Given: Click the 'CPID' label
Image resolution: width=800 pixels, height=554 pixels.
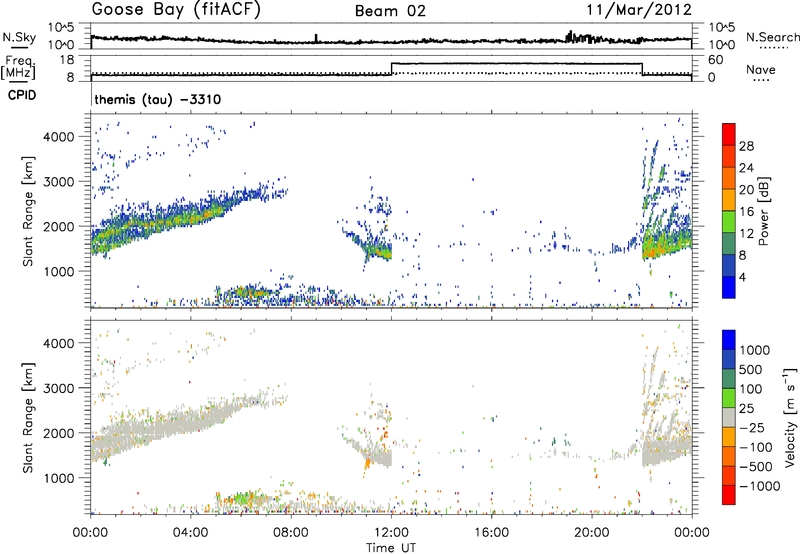Looking at the screenshot, I should 22,95.
